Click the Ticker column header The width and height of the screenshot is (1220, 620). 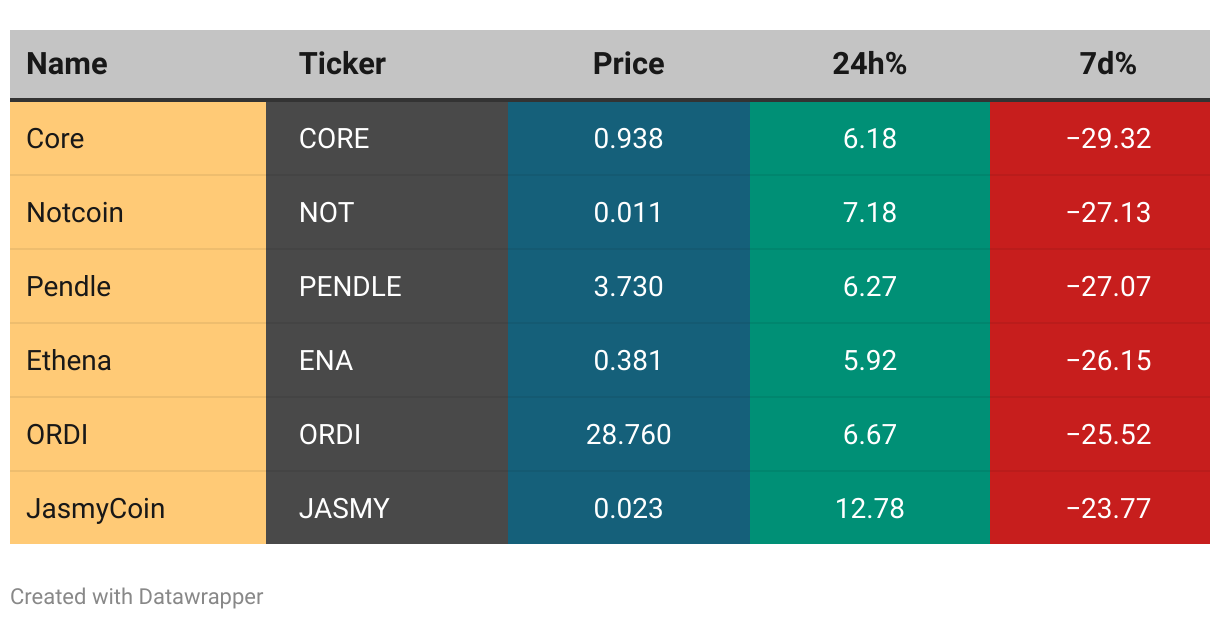click(342, 64)
